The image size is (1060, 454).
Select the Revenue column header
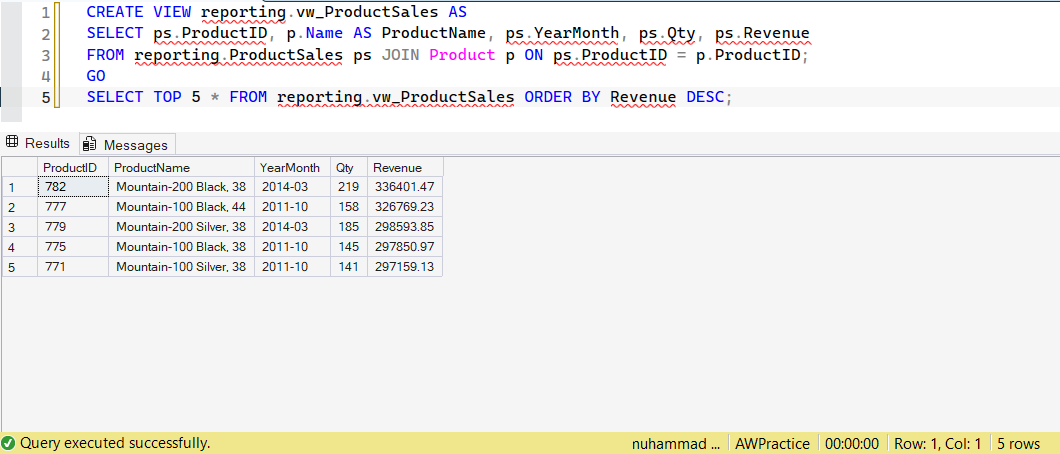pos(405,168)
